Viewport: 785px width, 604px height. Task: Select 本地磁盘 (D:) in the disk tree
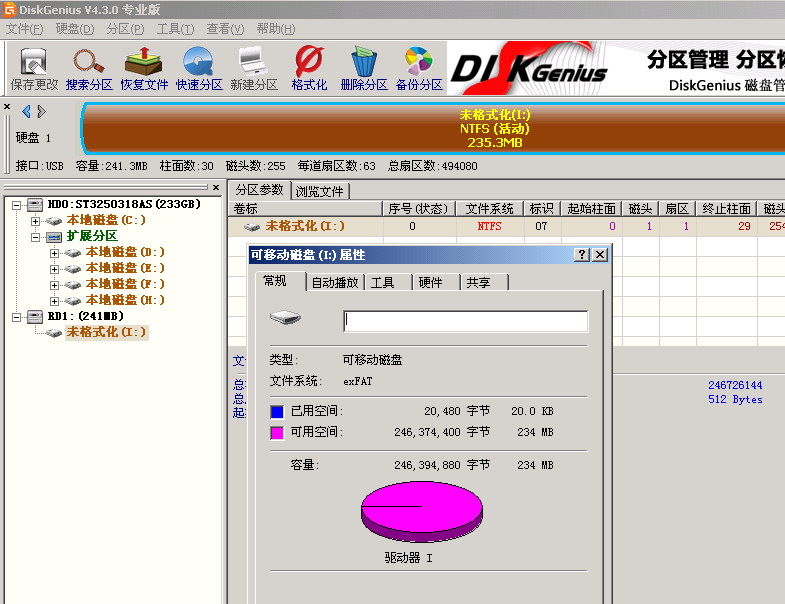[125, 252]
